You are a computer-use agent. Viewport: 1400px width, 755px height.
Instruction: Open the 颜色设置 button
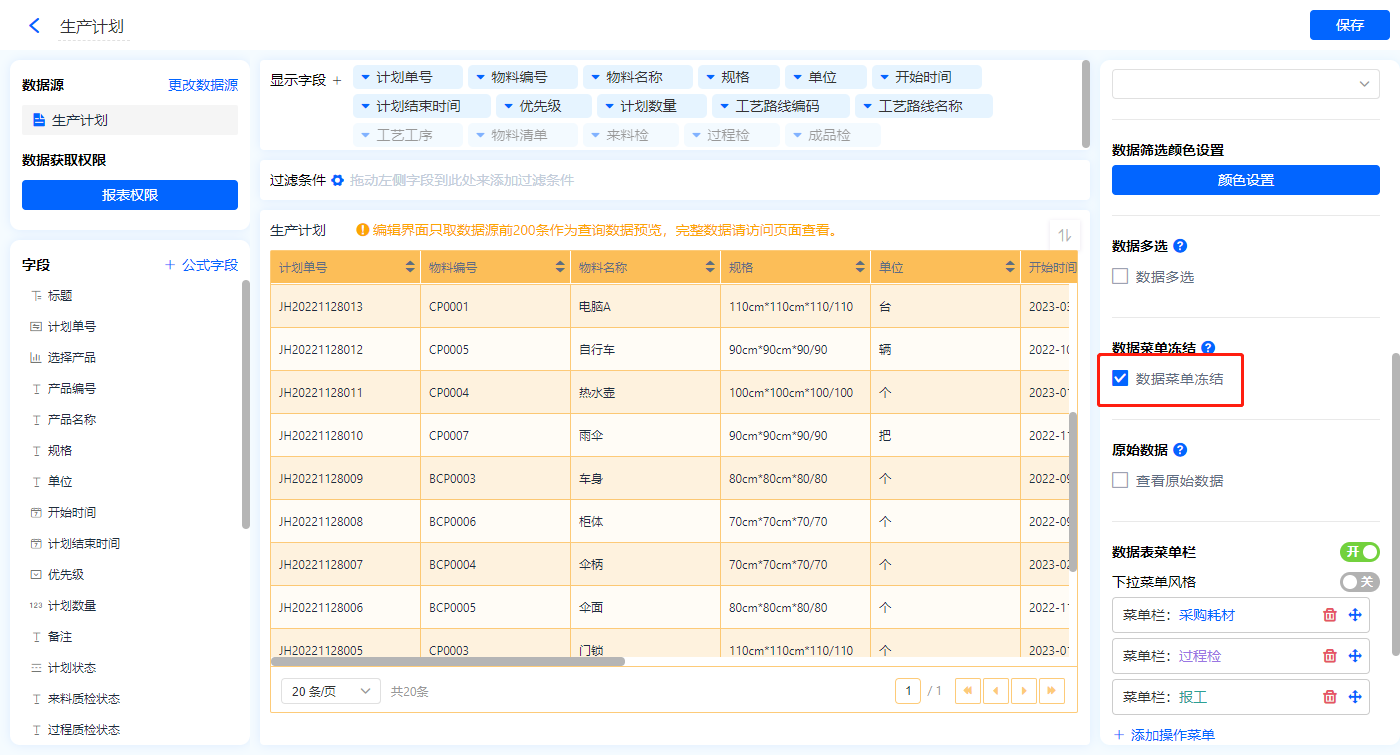coord(1245,180)
